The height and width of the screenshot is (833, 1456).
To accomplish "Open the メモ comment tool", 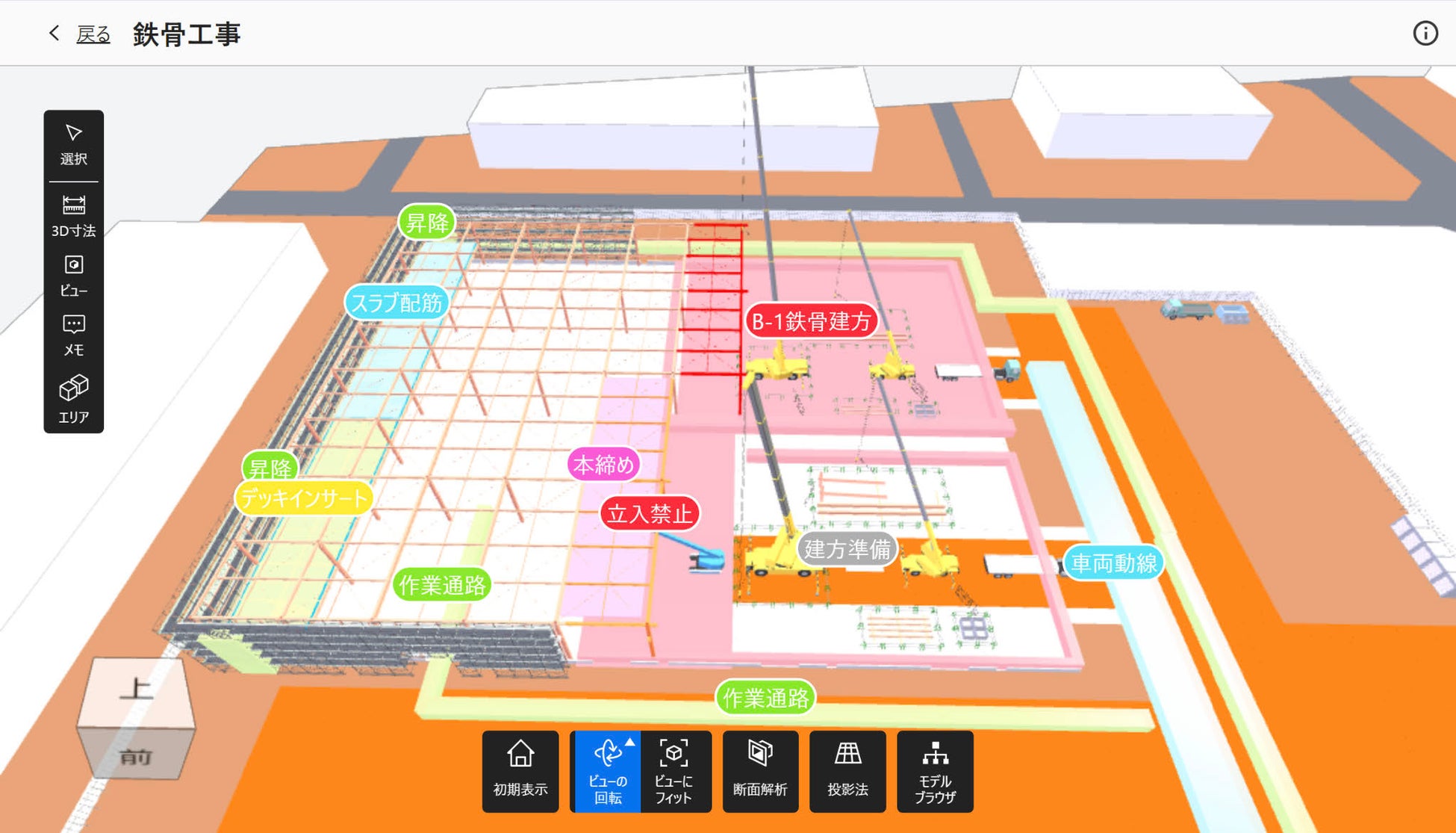I will coord(73,335).
